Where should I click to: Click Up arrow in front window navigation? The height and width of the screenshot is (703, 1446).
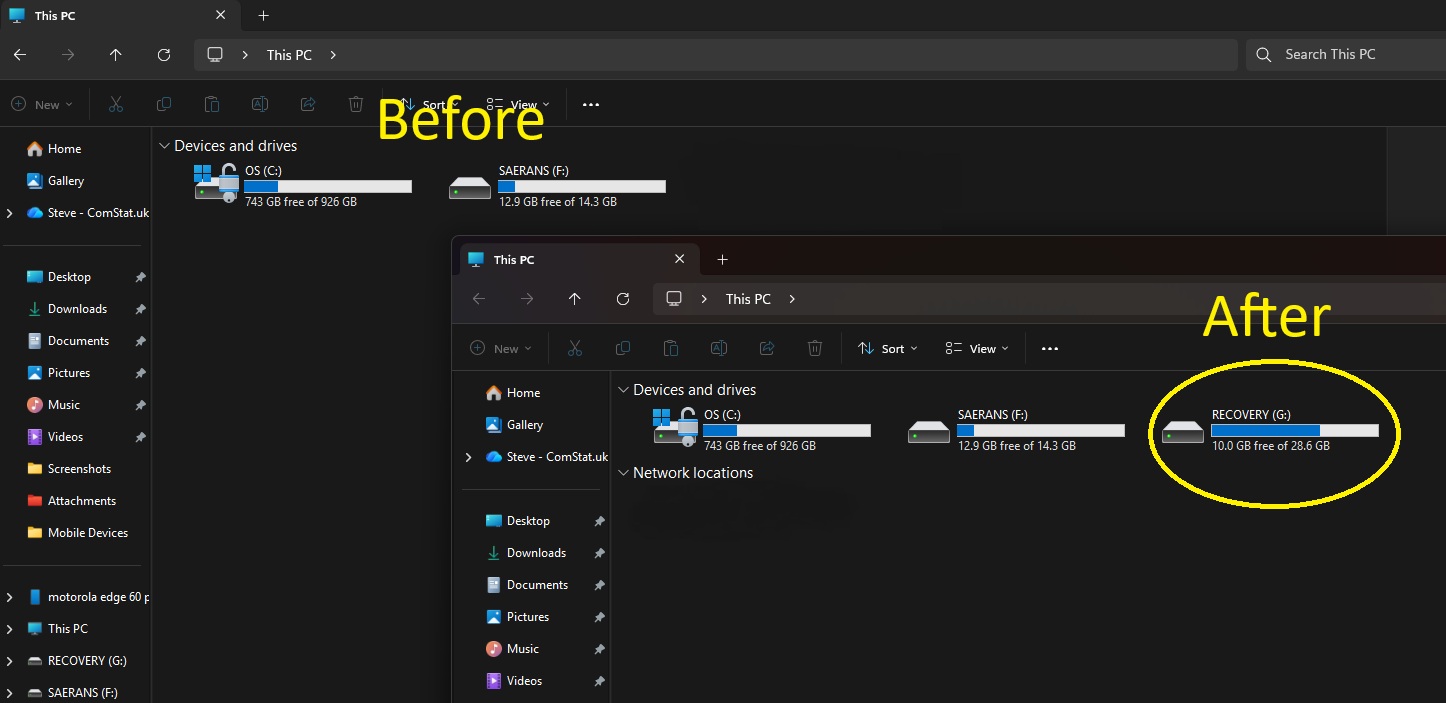[575, 299]
